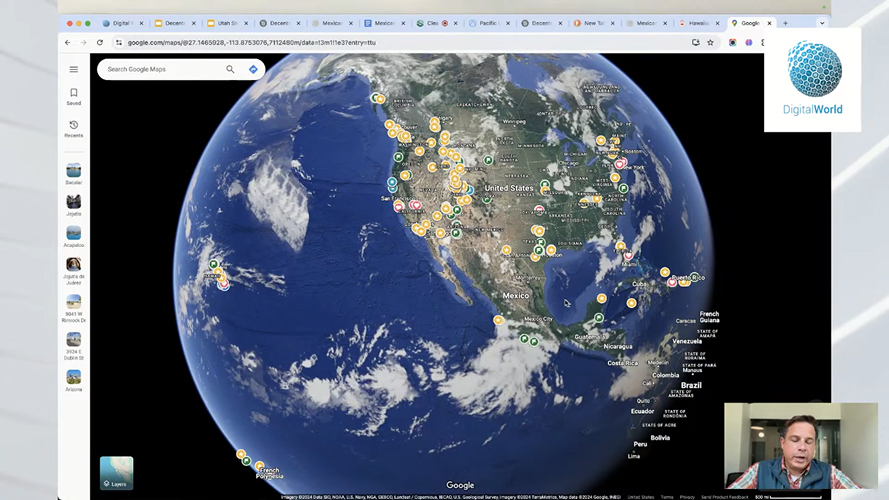Open recent place Bacalar thumbnail
This screenshot has width=889, height=500.
[x=74, y=171]
